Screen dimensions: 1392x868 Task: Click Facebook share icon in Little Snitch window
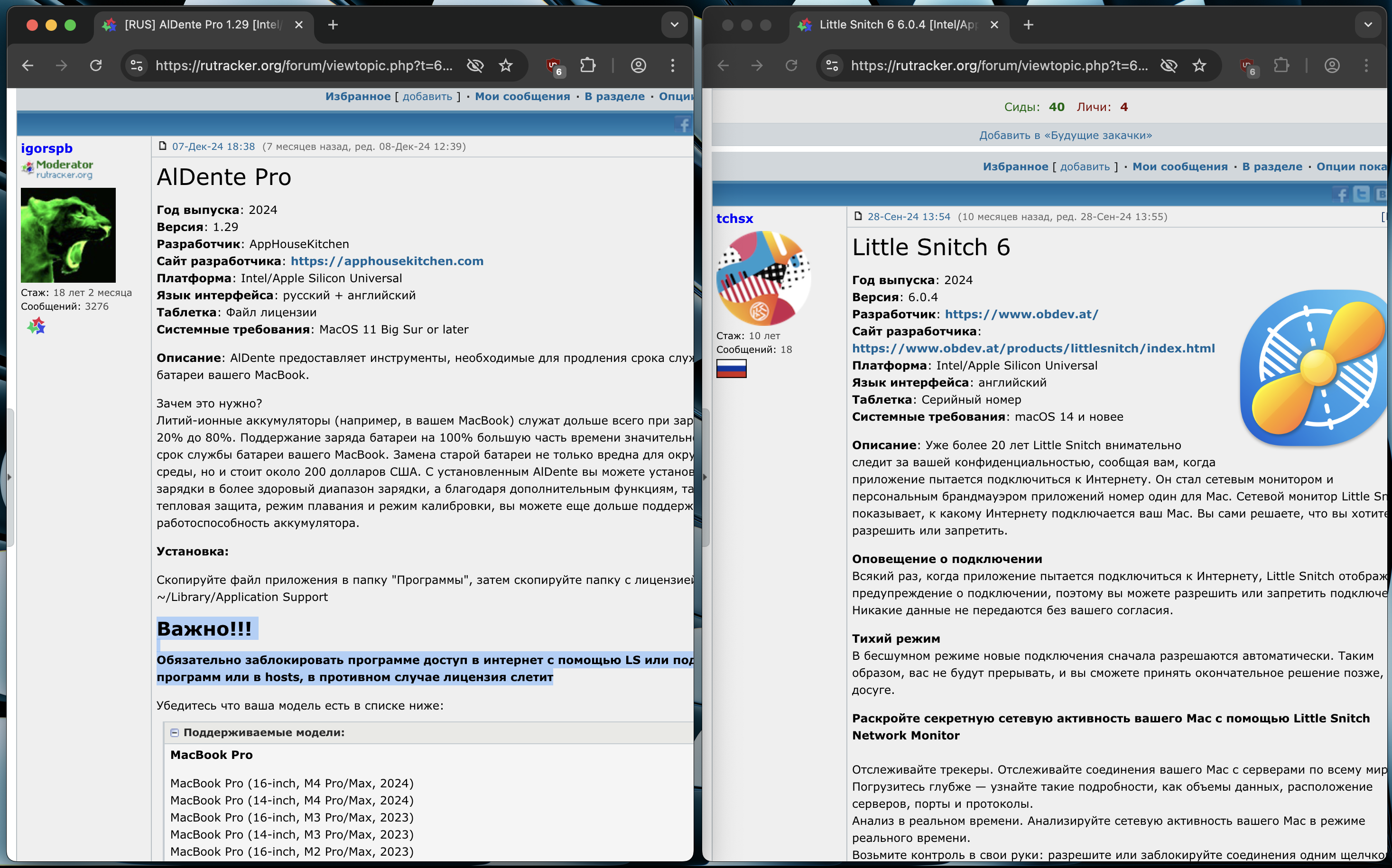pos(1341,194)
